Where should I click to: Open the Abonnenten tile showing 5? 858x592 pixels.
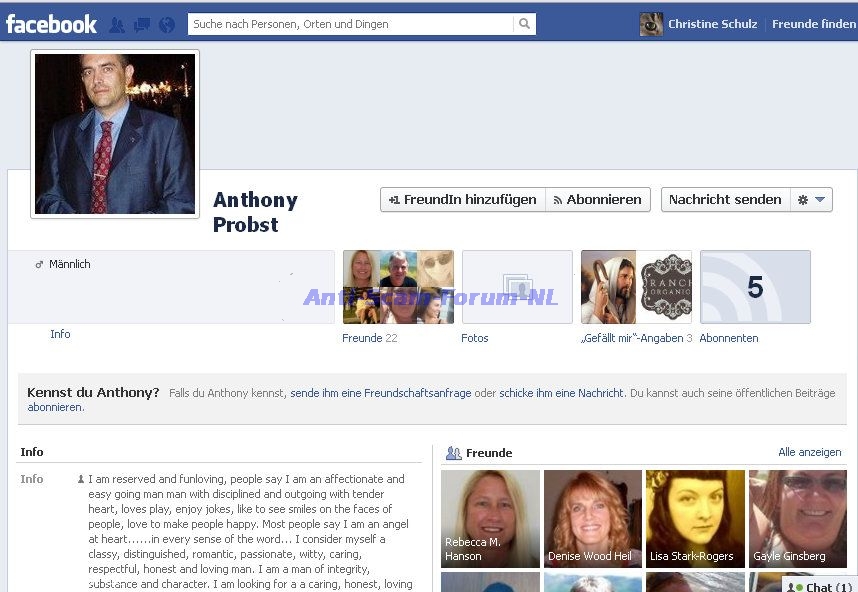[x=755, y=287]
